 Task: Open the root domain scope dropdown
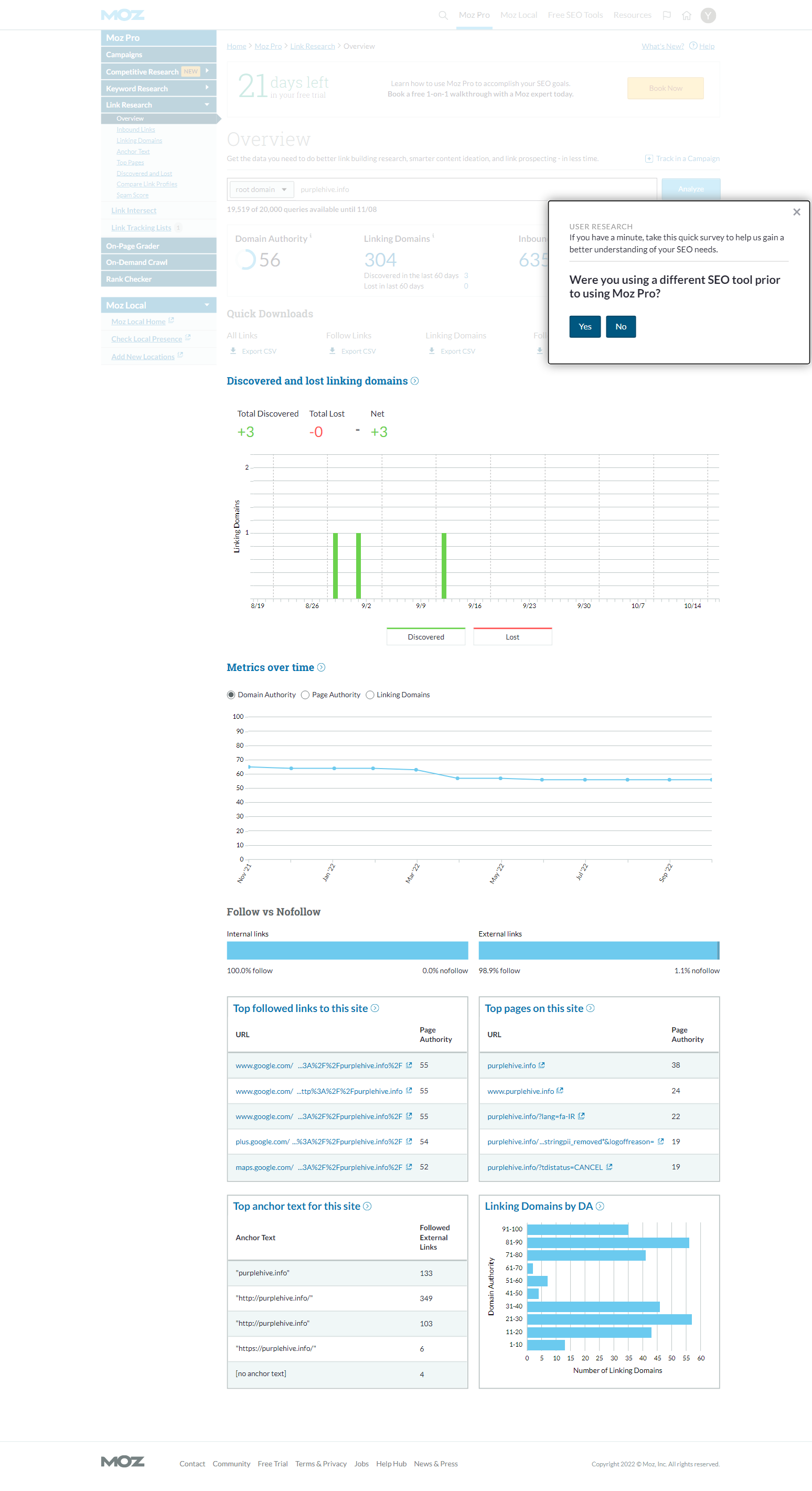click(x=262, y=189)
